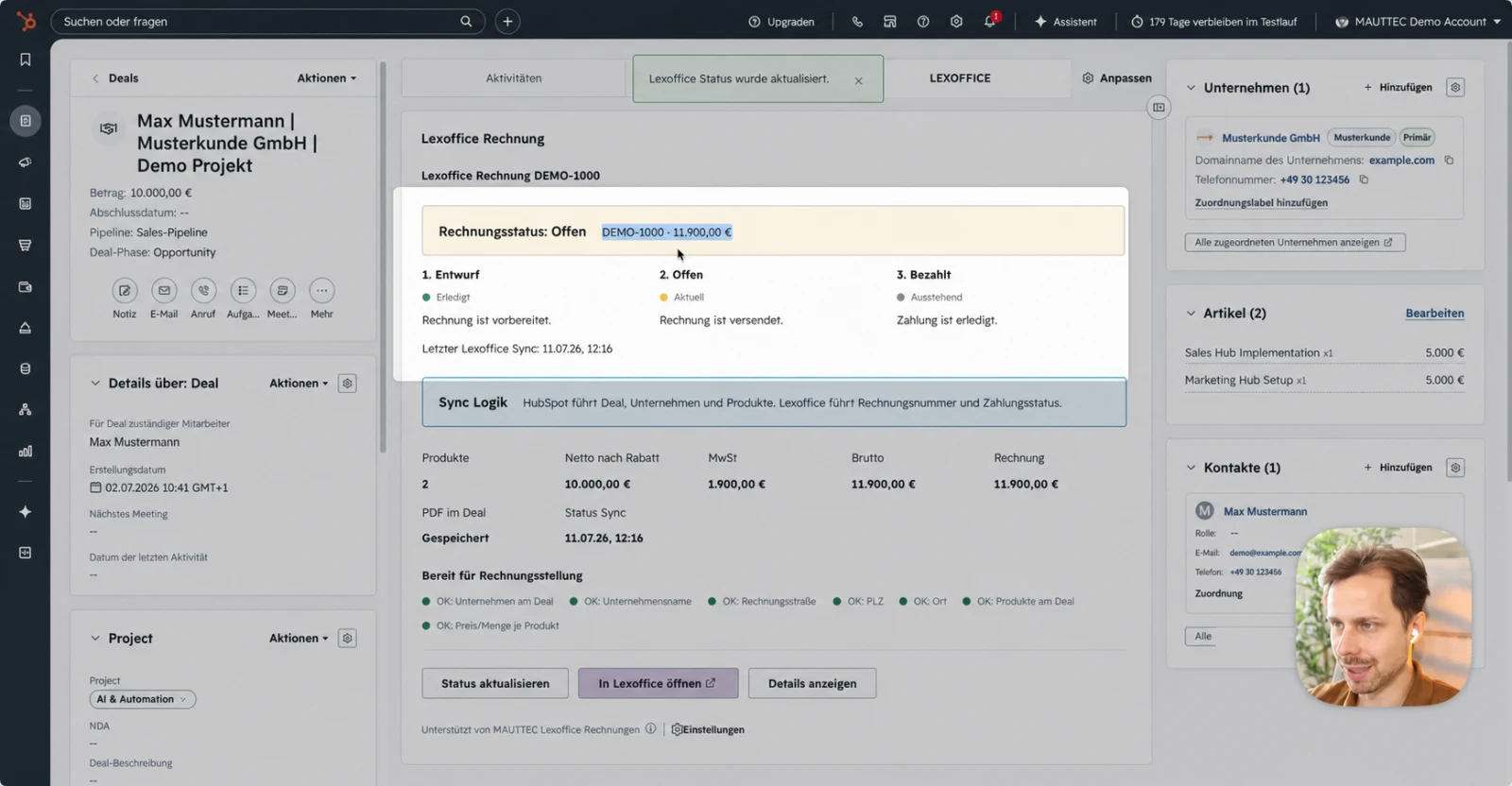Click the search magnifier icon
The width and height of the screenshot is (1512, 786).
pos(466,21)
